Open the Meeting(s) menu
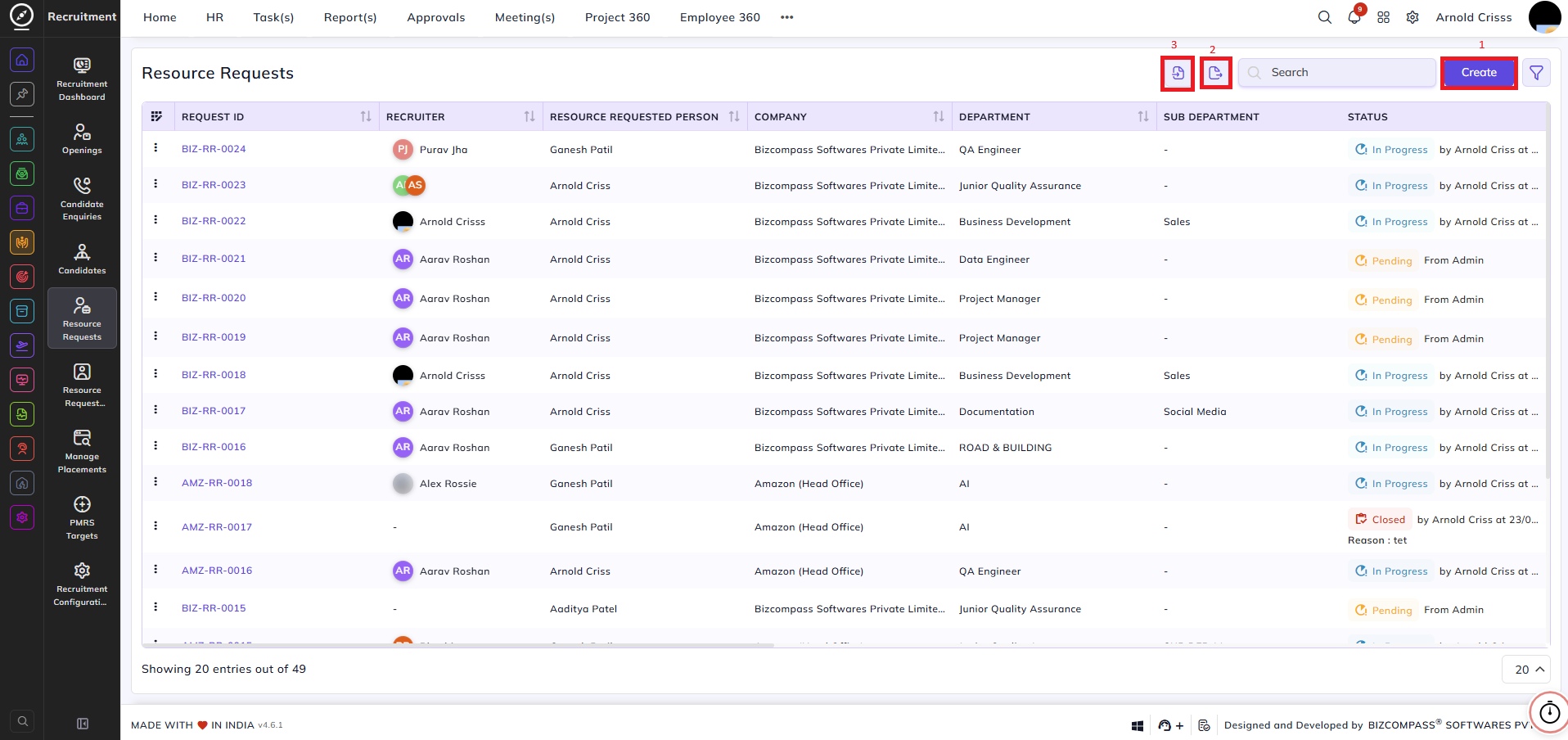Image resolution: width=1568 pixels, height=740 pixels. 525,17
